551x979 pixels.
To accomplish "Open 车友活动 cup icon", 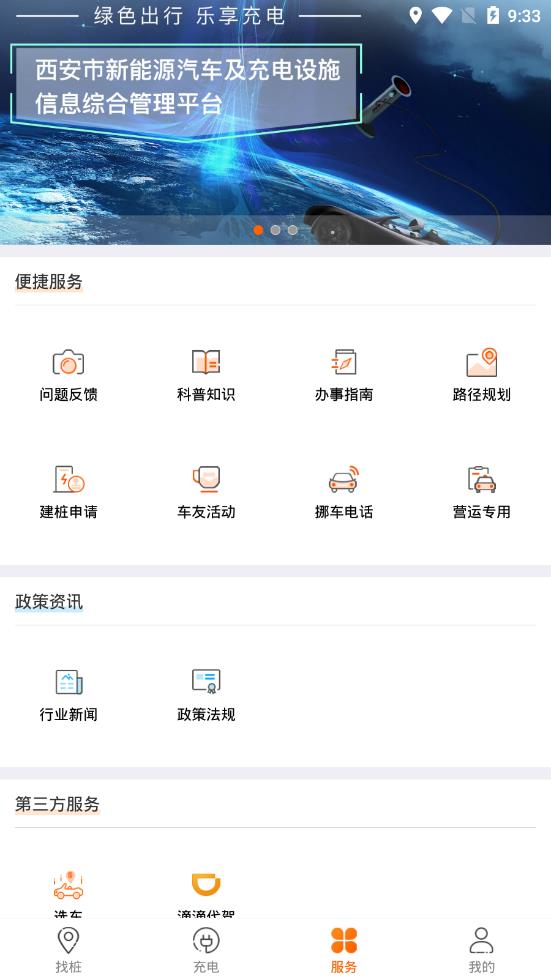I will tap(206, 480).
